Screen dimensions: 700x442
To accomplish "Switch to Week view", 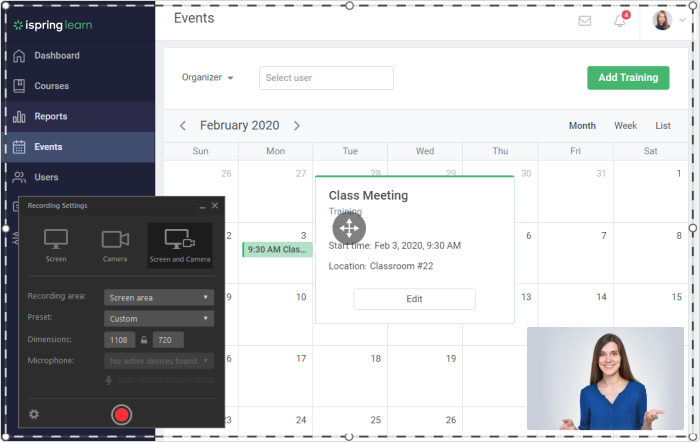I will coord(625,126).
